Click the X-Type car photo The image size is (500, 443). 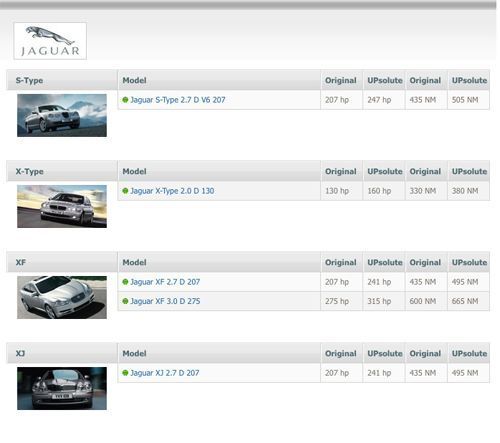pos(62,206)
